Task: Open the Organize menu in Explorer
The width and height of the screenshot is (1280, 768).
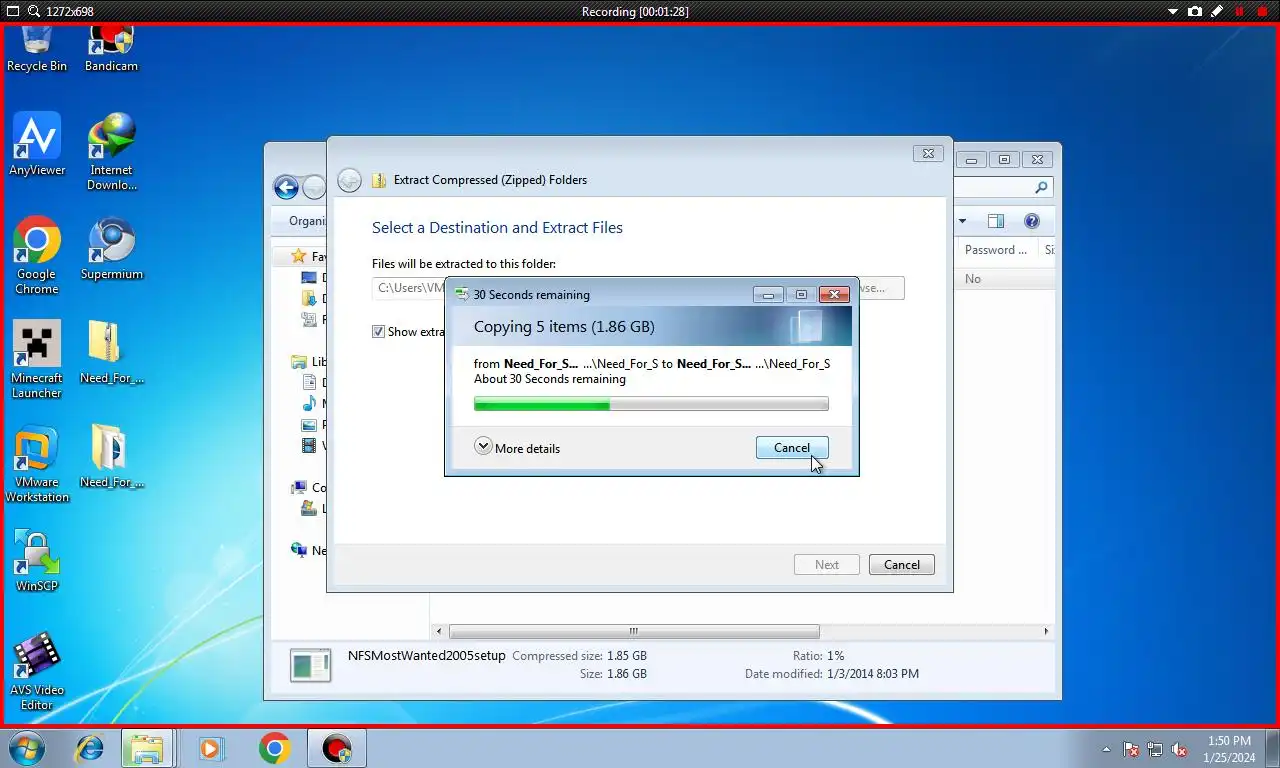Action: [307, 221]
